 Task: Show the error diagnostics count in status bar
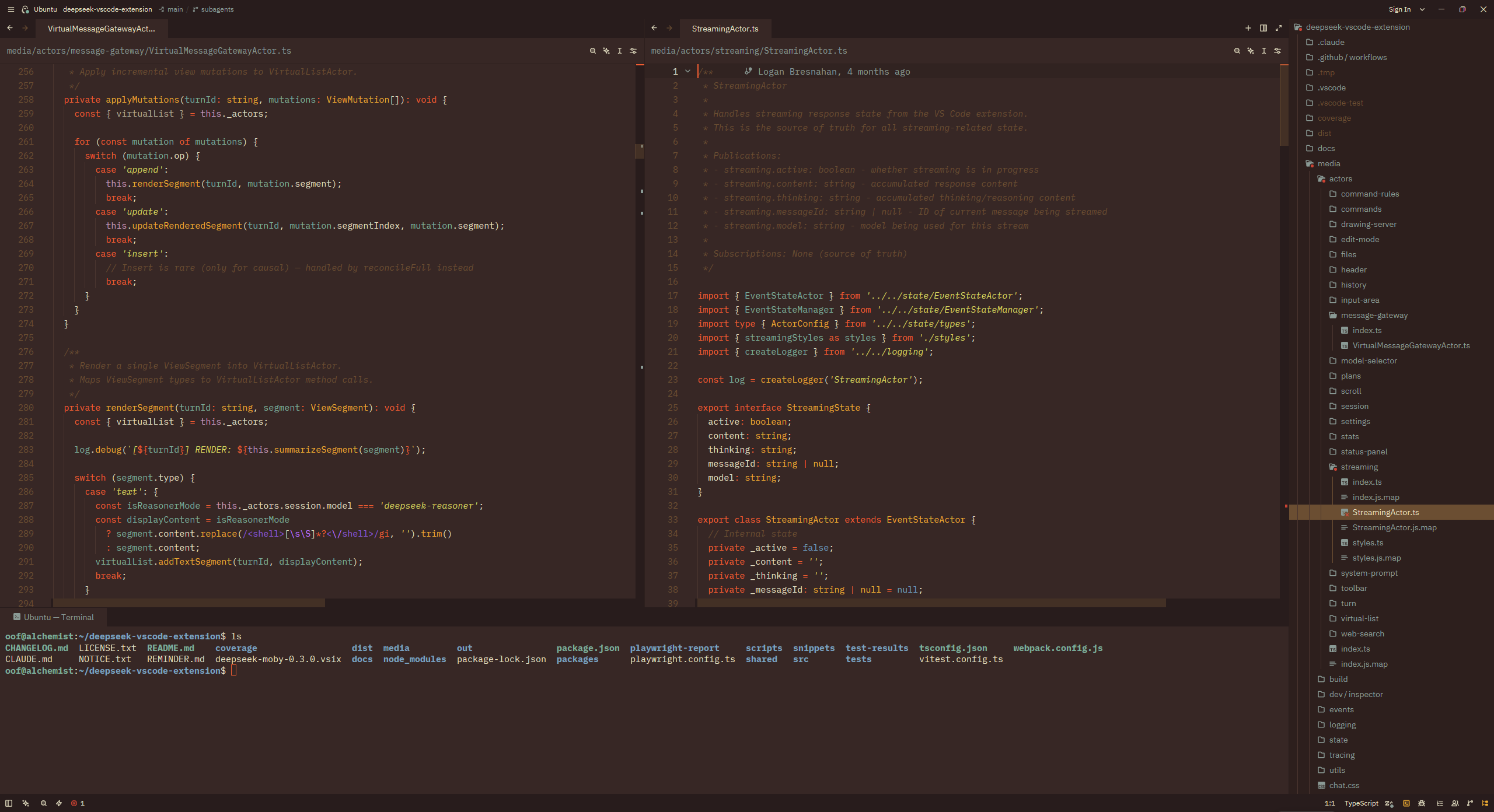click(78, 803)
